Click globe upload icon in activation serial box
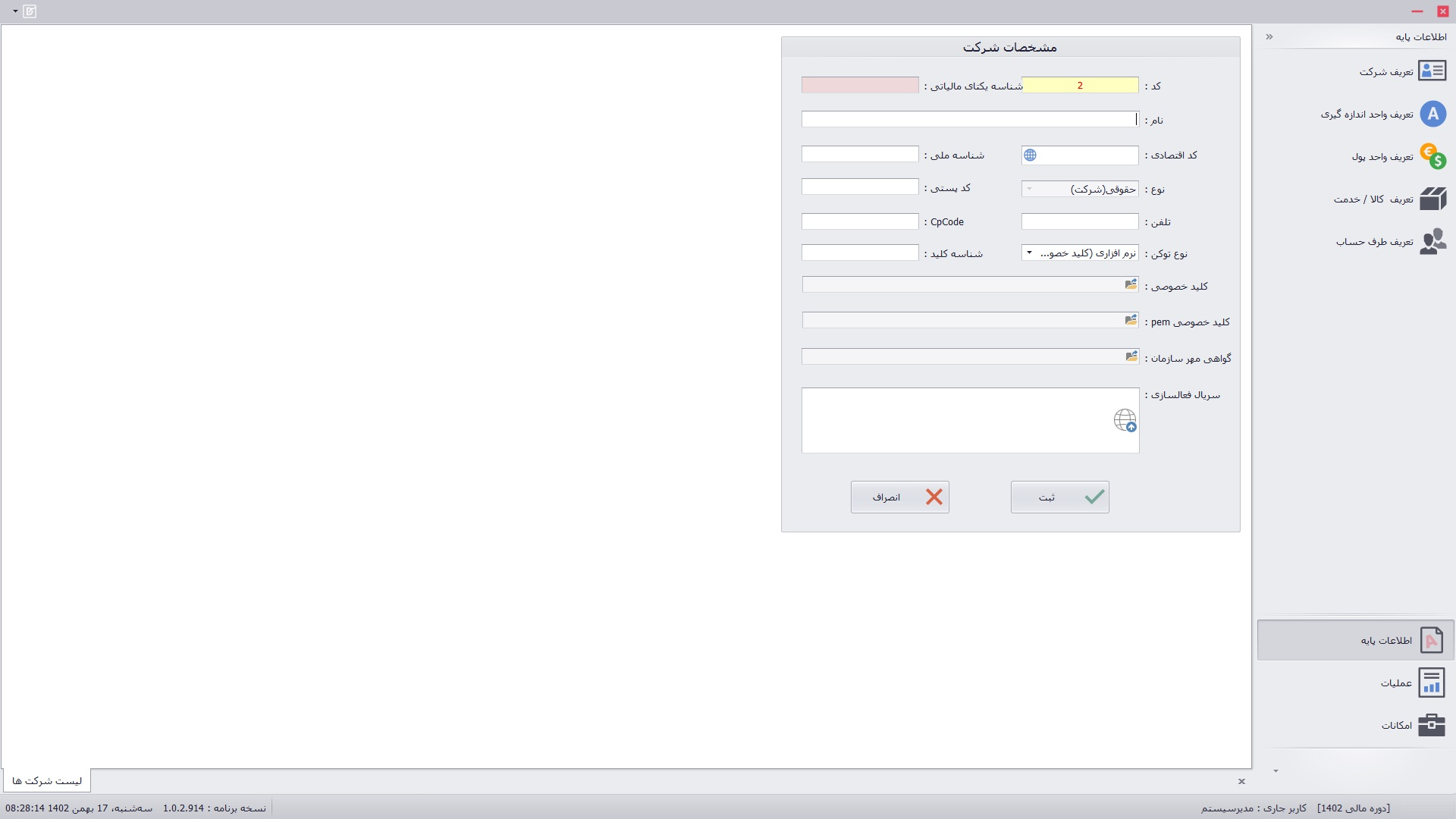Screen dimensions: 1456x819 click(1125, 420)
